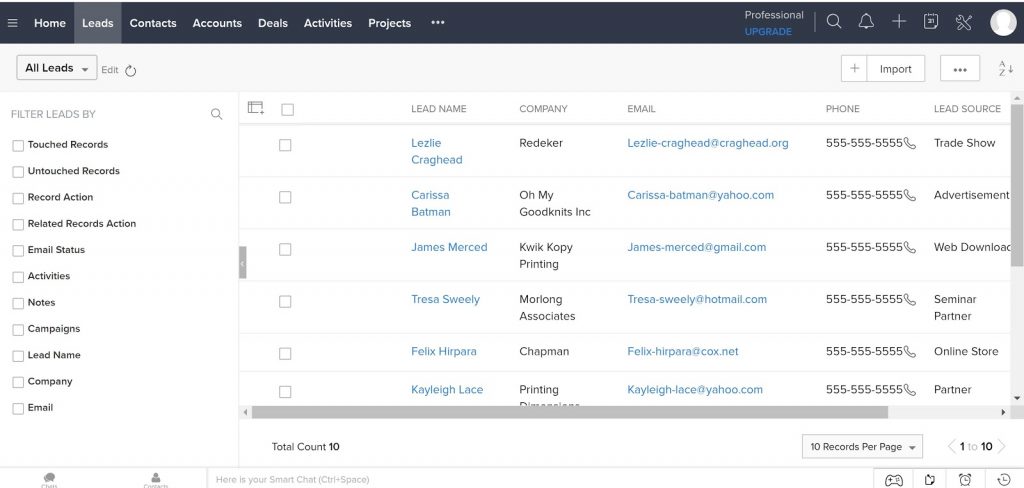
Task: Open the user profile avatar
Action: point(1003,22)
